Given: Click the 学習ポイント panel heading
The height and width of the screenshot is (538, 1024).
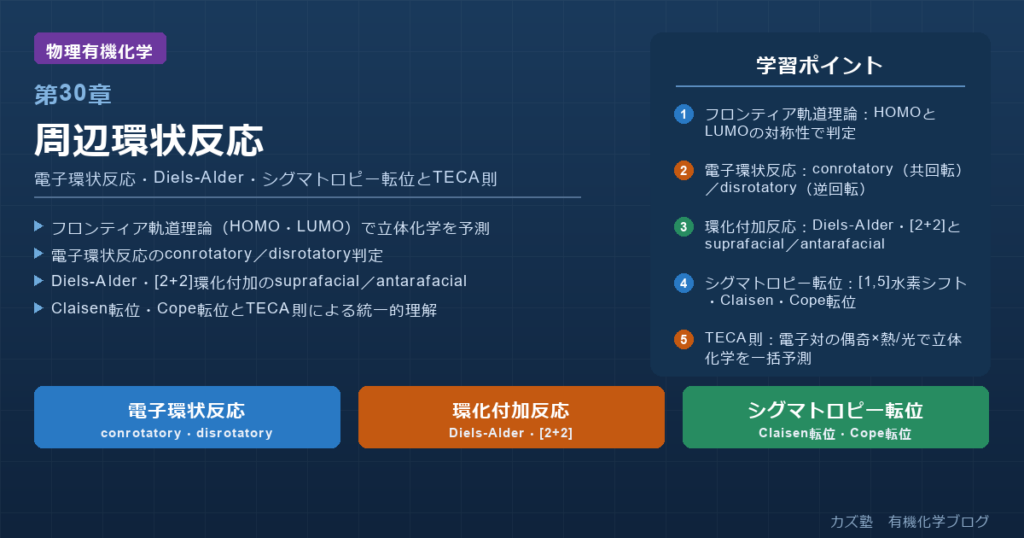Looking at the screenshot, I should 820,65.
